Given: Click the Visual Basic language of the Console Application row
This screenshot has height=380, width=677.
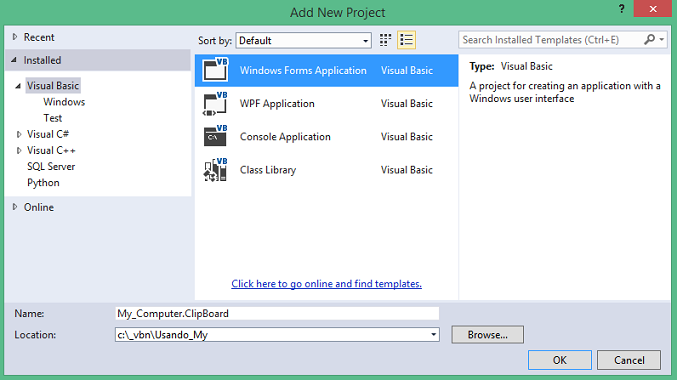Looking at the screenshot, I should pyautogui.click(x=407, y=136).
